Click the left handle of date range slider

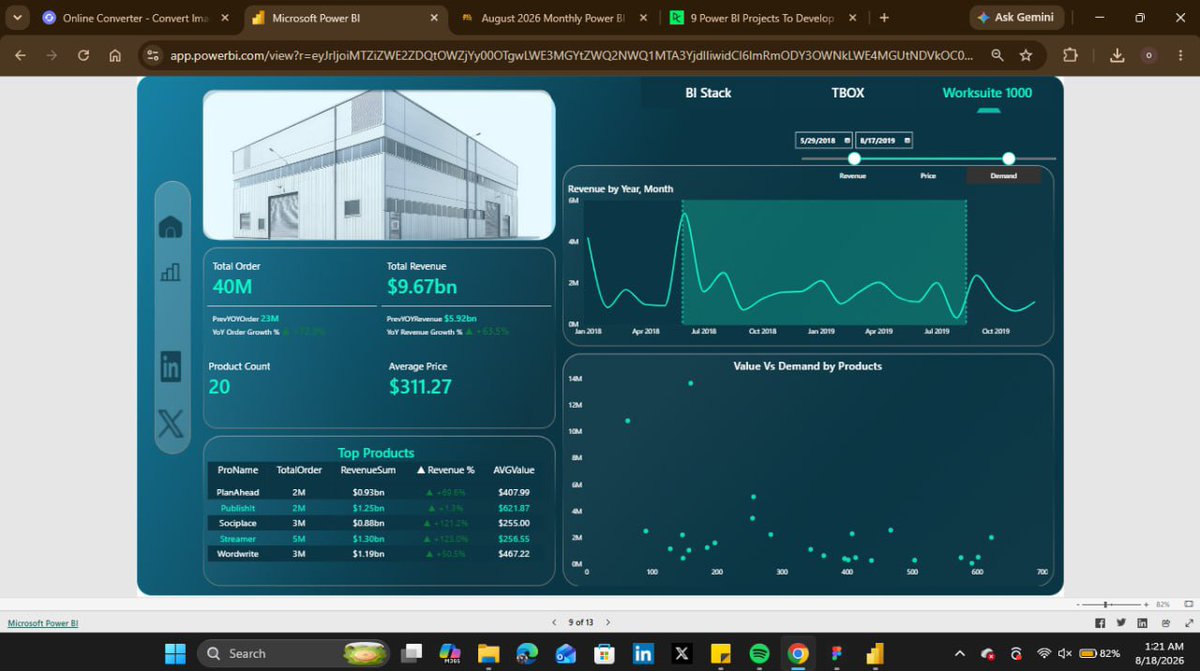click(x=854, y=158)
